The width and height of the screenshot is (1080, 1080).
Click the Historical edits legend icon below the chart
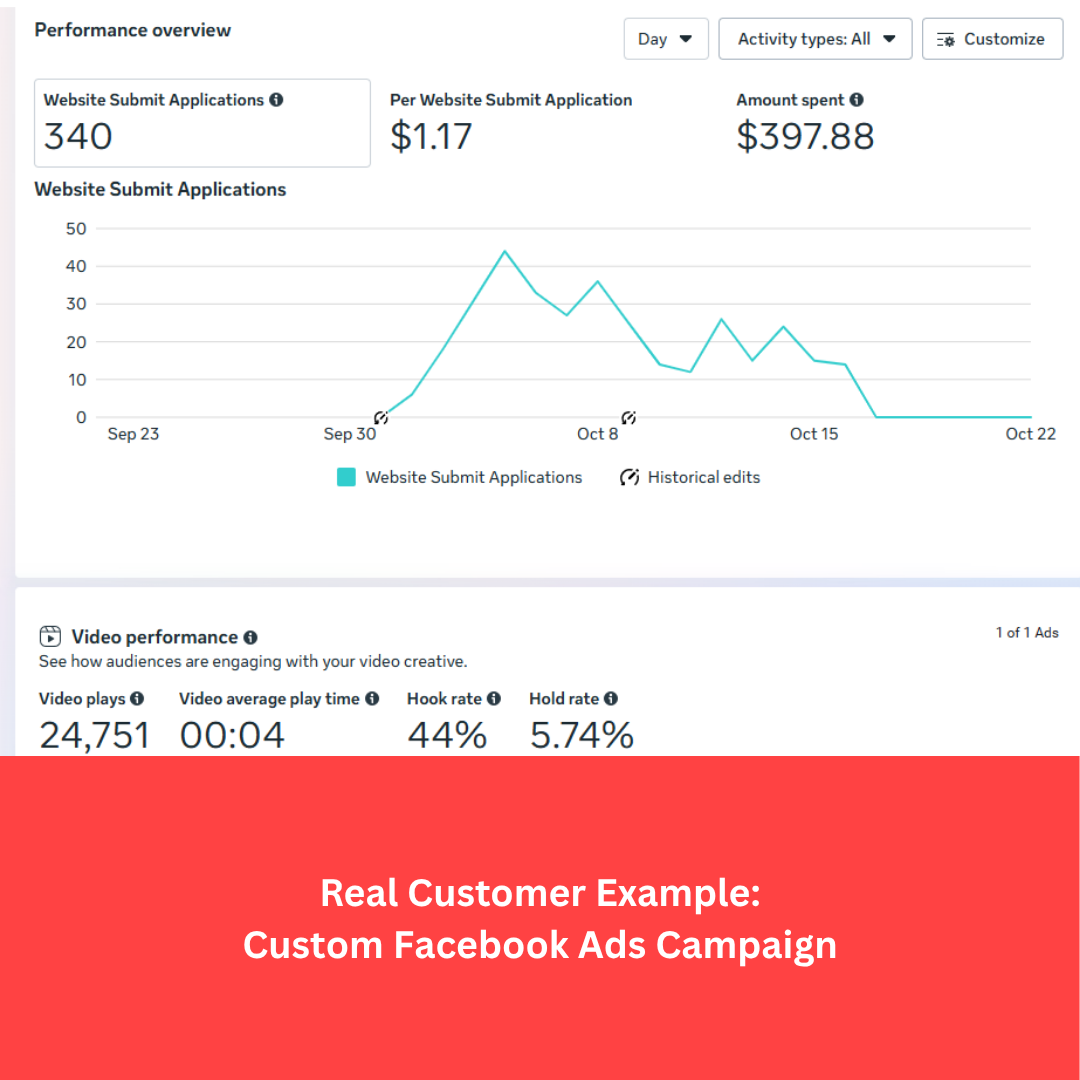[x=630, y=477]
